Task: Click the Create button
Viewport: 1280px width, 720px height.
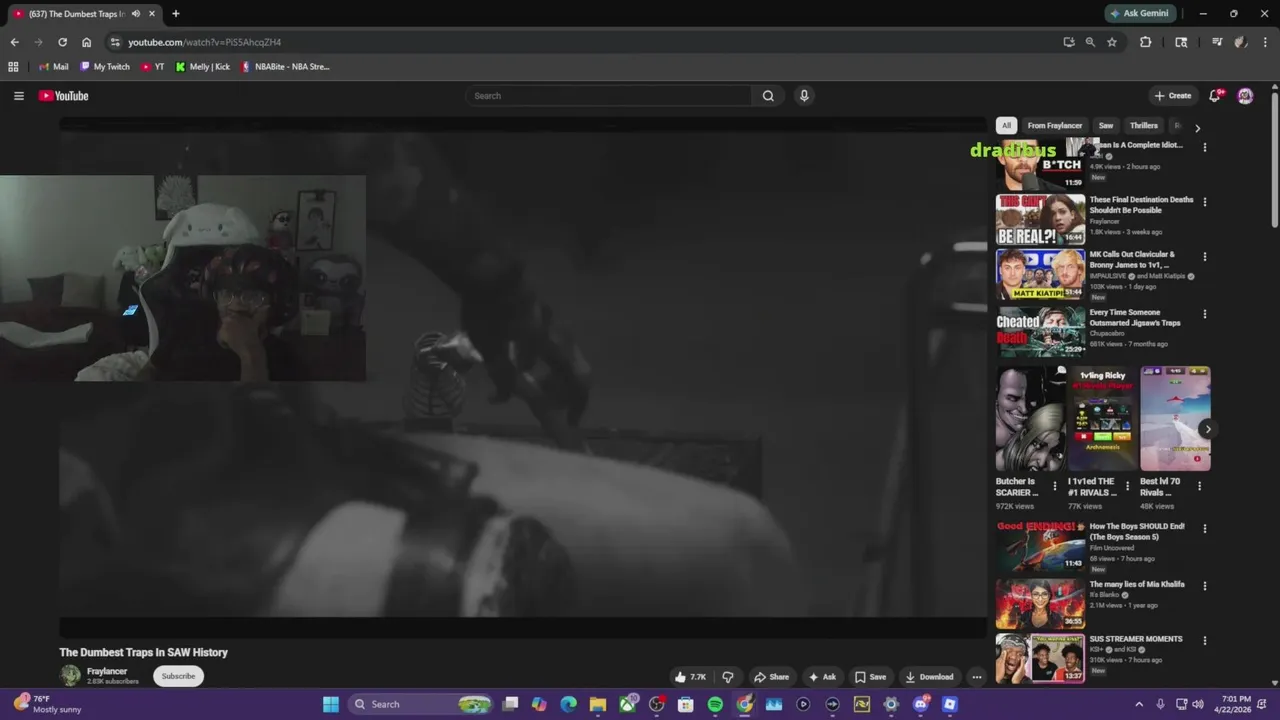Action: 1173,96
